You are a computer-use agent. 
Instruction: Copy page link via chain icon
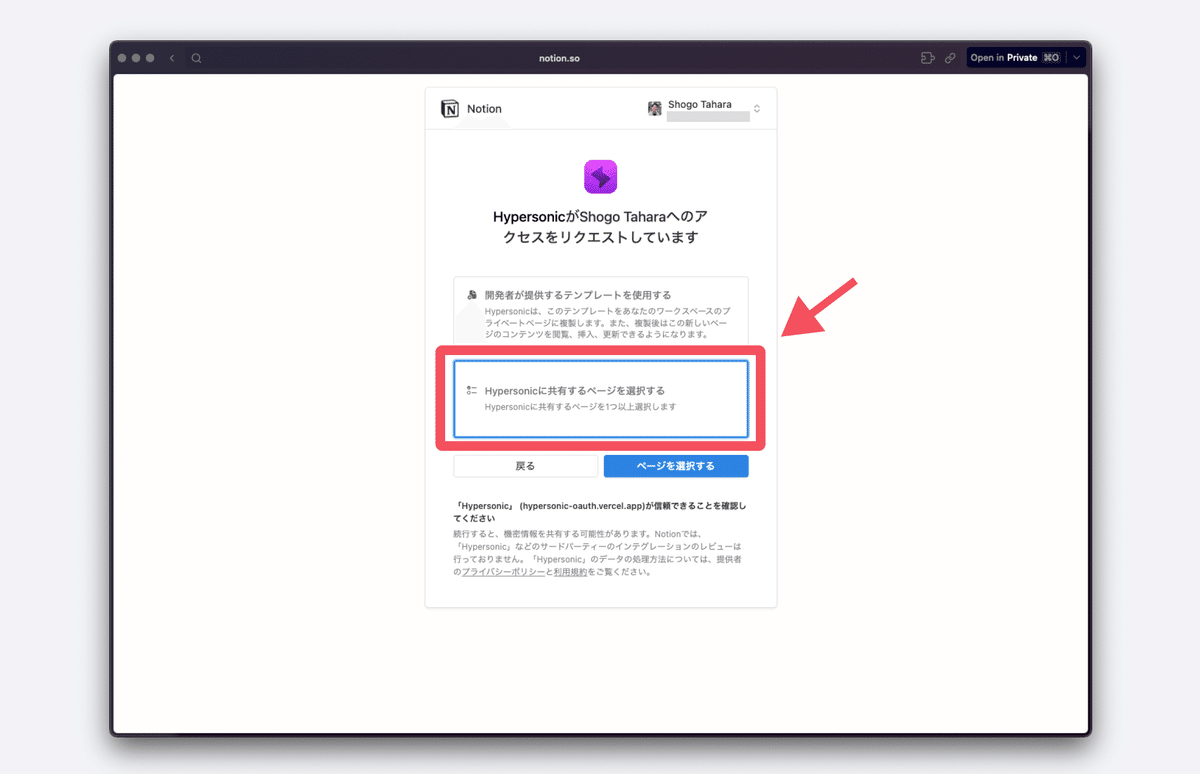950,58
